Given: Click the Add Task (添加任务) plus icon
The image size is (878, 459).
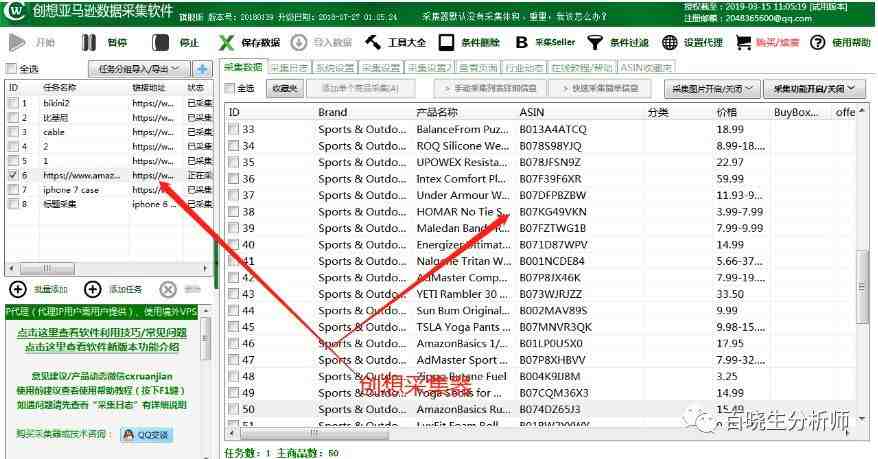Looking at the screenshot, I should click(92, 289).
